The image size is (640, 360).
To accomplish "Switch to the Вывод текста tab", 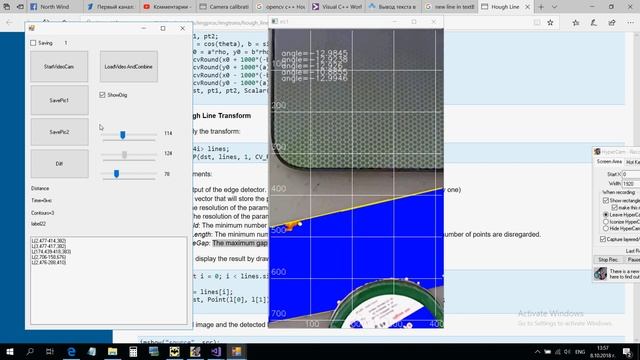I will click(x=393, y=7).
